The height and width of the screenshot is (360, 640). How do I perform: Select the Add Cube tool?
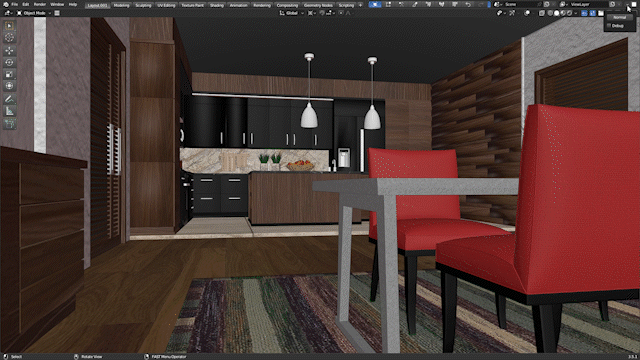pos(9,124)
